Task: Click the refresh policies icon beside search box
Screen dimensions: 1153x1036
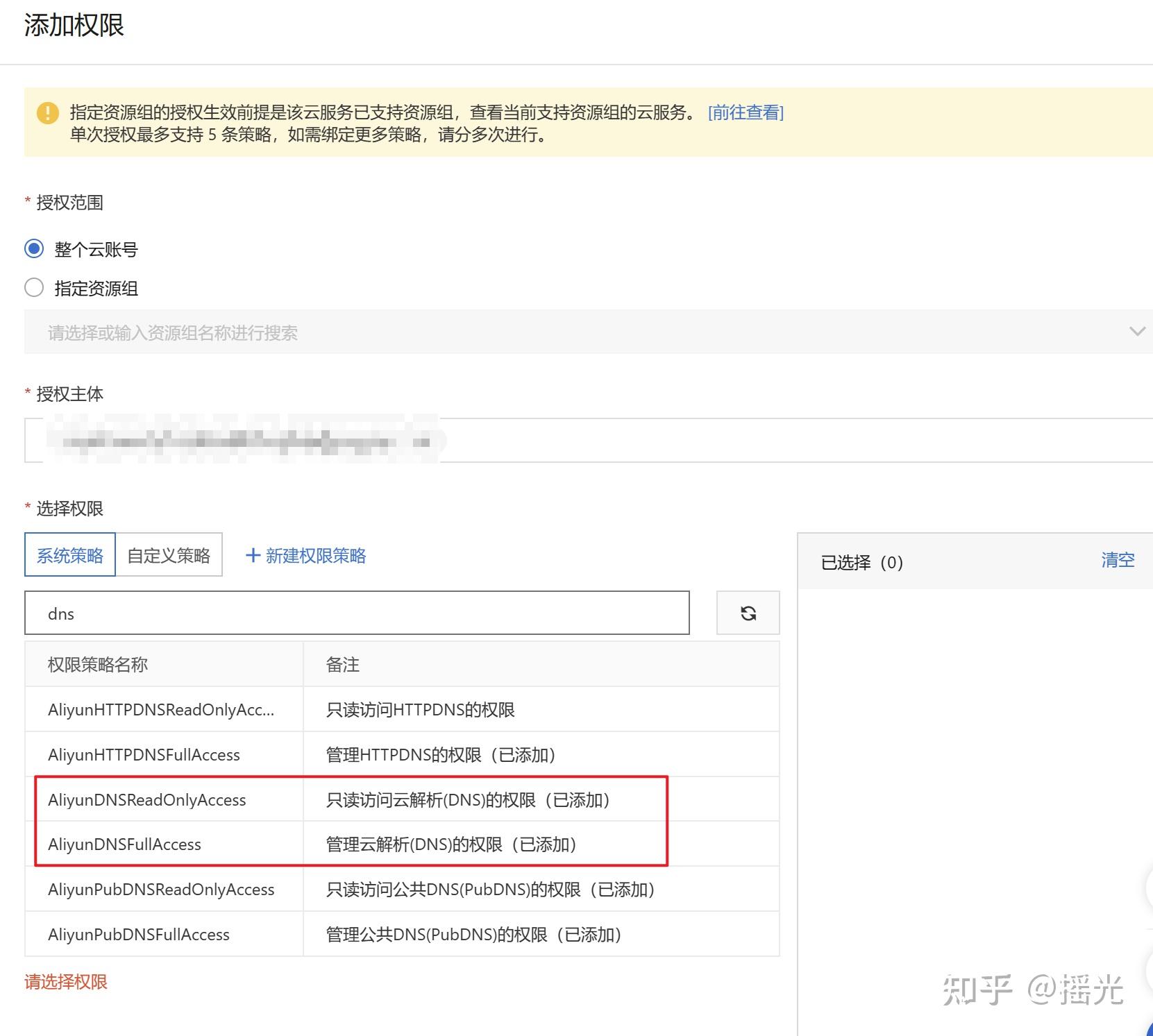Action: point(748,613)
